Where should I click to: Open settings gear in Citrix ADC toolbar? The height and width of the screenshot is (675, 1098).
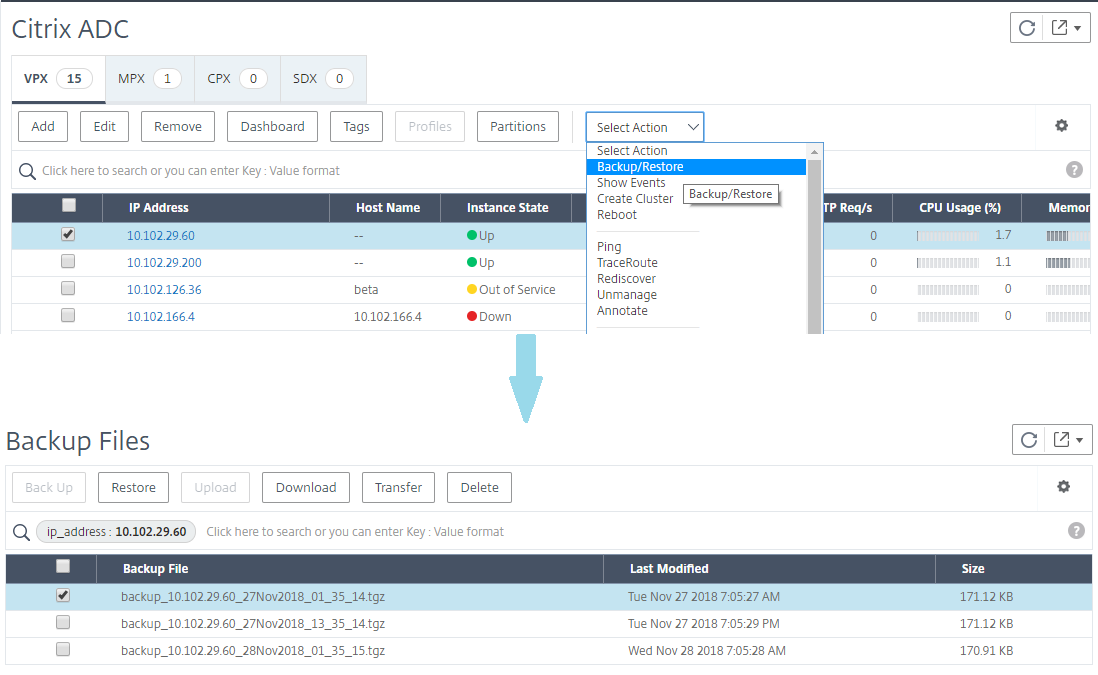1062,126
